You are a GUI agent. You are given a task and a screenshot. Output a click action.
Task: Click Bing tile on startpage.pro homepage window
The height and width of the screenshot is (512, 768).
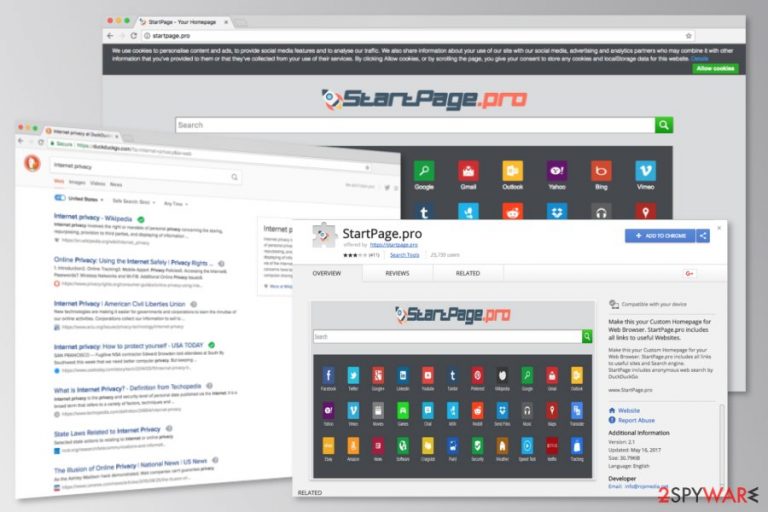[x=601, y=171]
